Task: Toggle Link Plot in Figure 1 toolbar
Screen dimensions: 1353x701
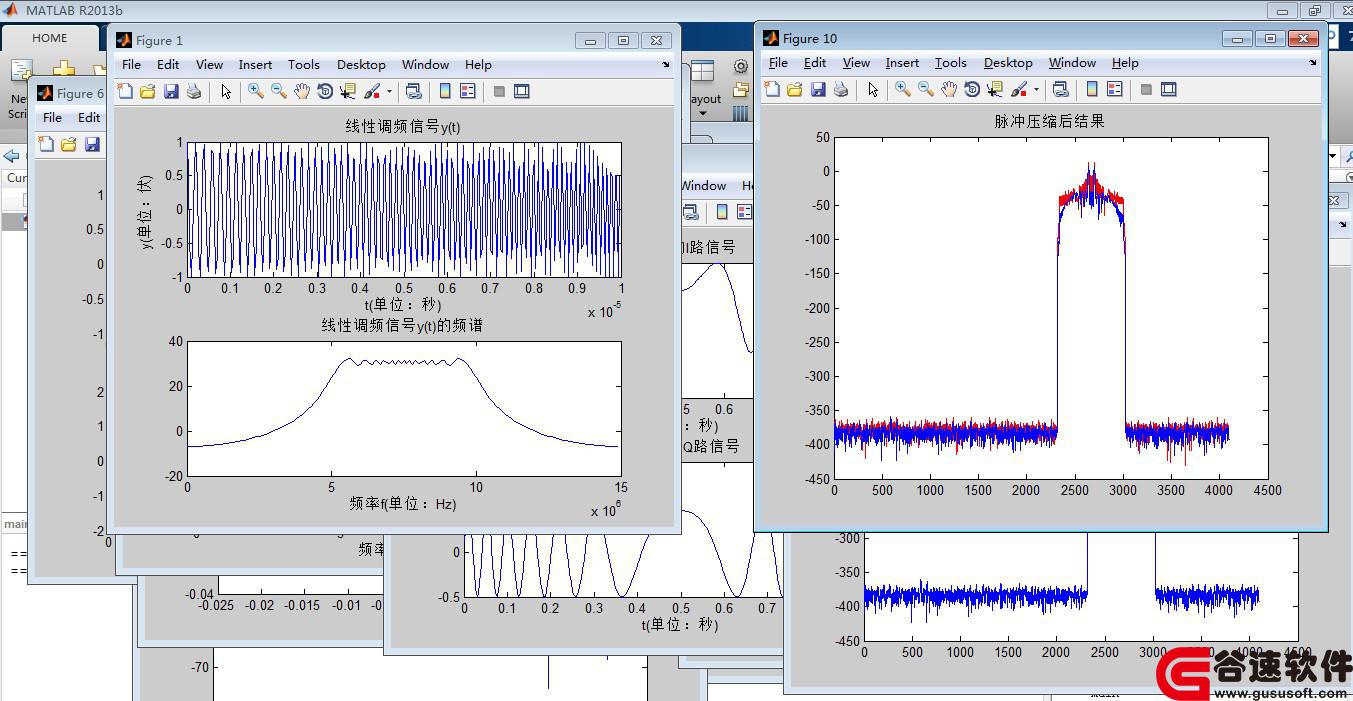Action: coord(413,91)
